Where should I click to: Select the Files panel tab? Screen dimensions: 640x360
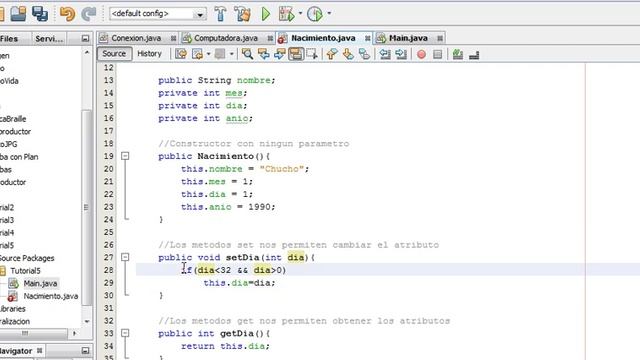coord(9,39)
